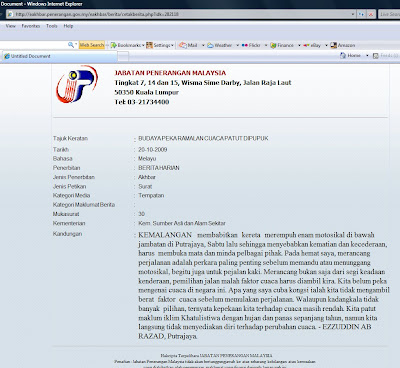The width and height of the screenshot is (400, 368).
Task: Click the date value 20-10-2009
Action: pyautogui.click(x=153, y=150)
